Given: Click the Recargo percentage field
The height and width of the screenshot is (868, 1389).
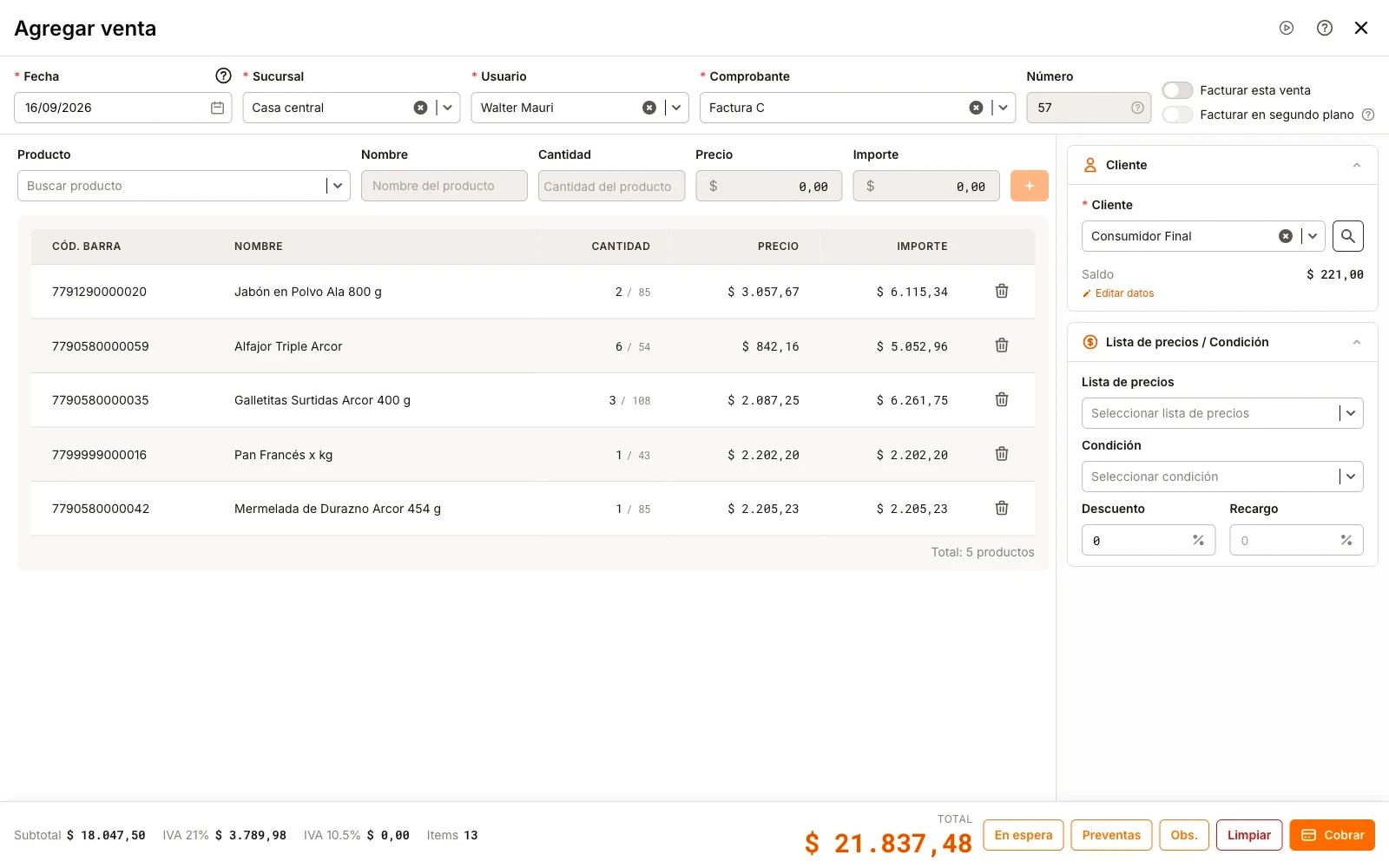Looking at the screenshot, I should (1296, 540).
